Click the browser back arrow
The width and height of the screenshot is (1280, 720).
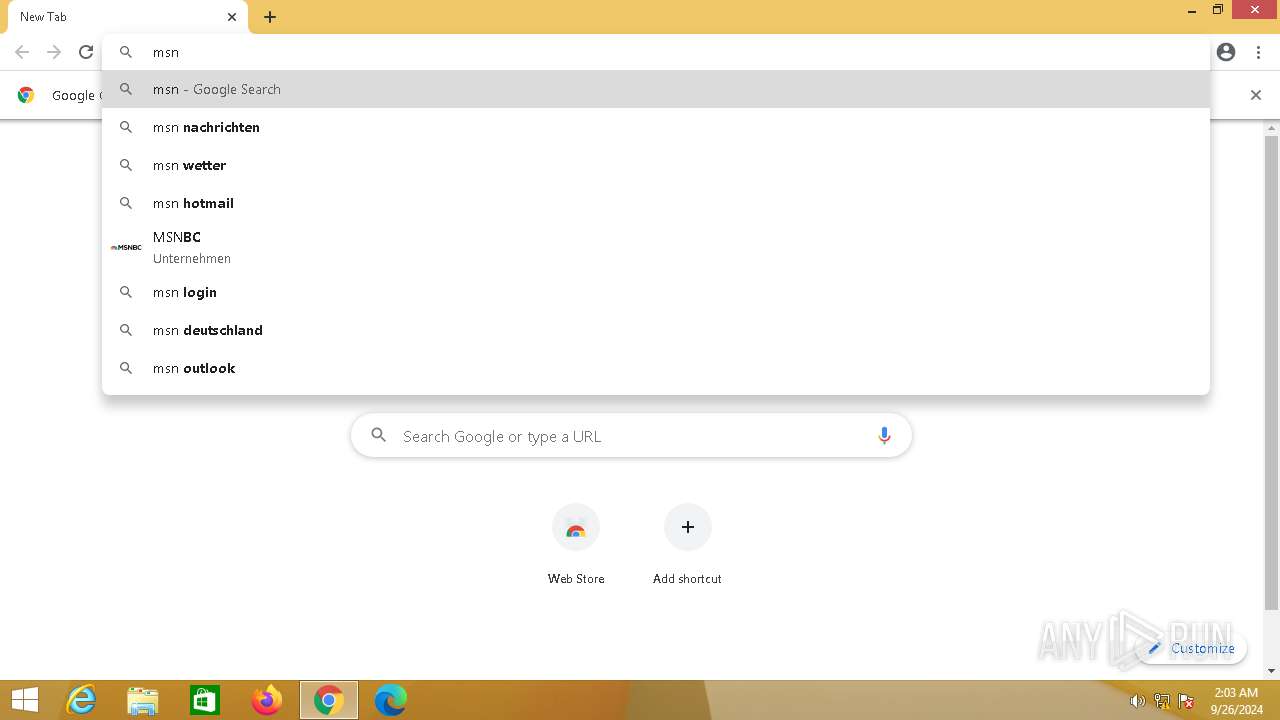click(22, 52)
